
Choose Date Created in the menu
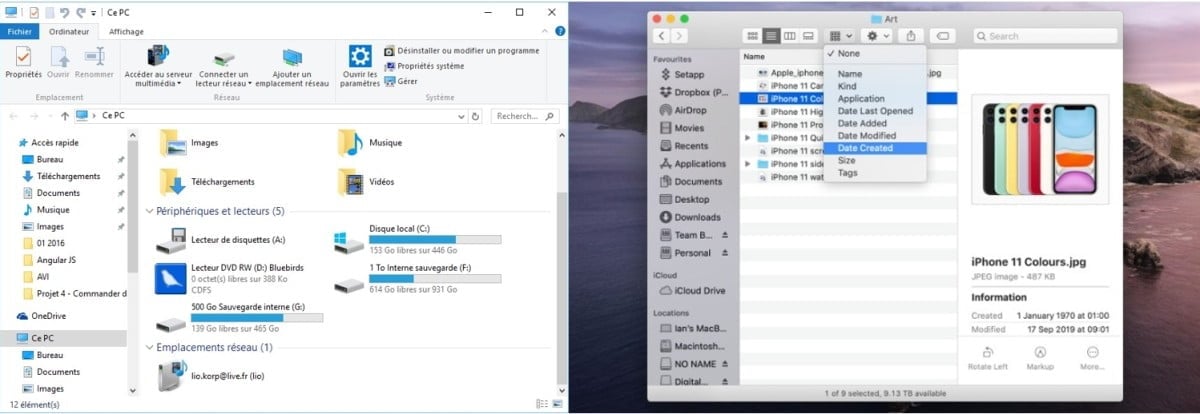point(875,148)
